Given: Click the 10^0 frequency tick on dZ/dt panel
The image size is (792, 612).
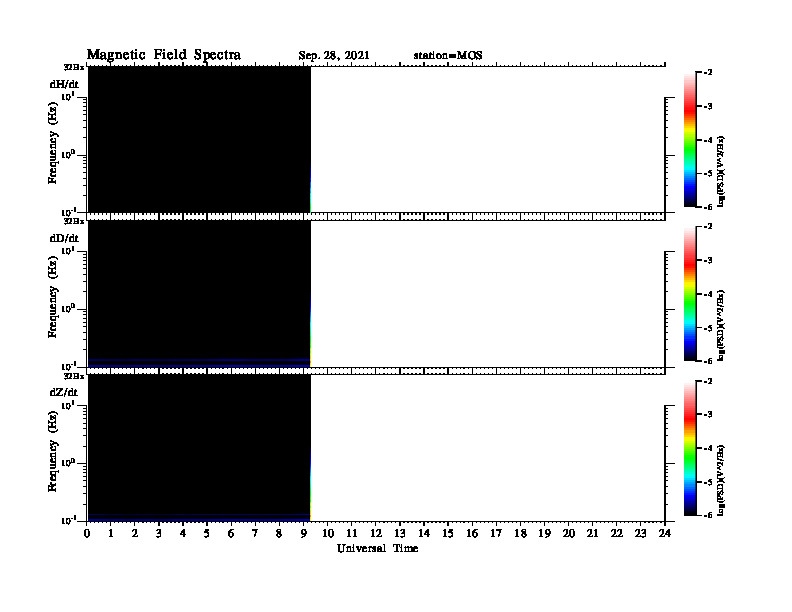Looking at the screenshot, I should point(68,463).
